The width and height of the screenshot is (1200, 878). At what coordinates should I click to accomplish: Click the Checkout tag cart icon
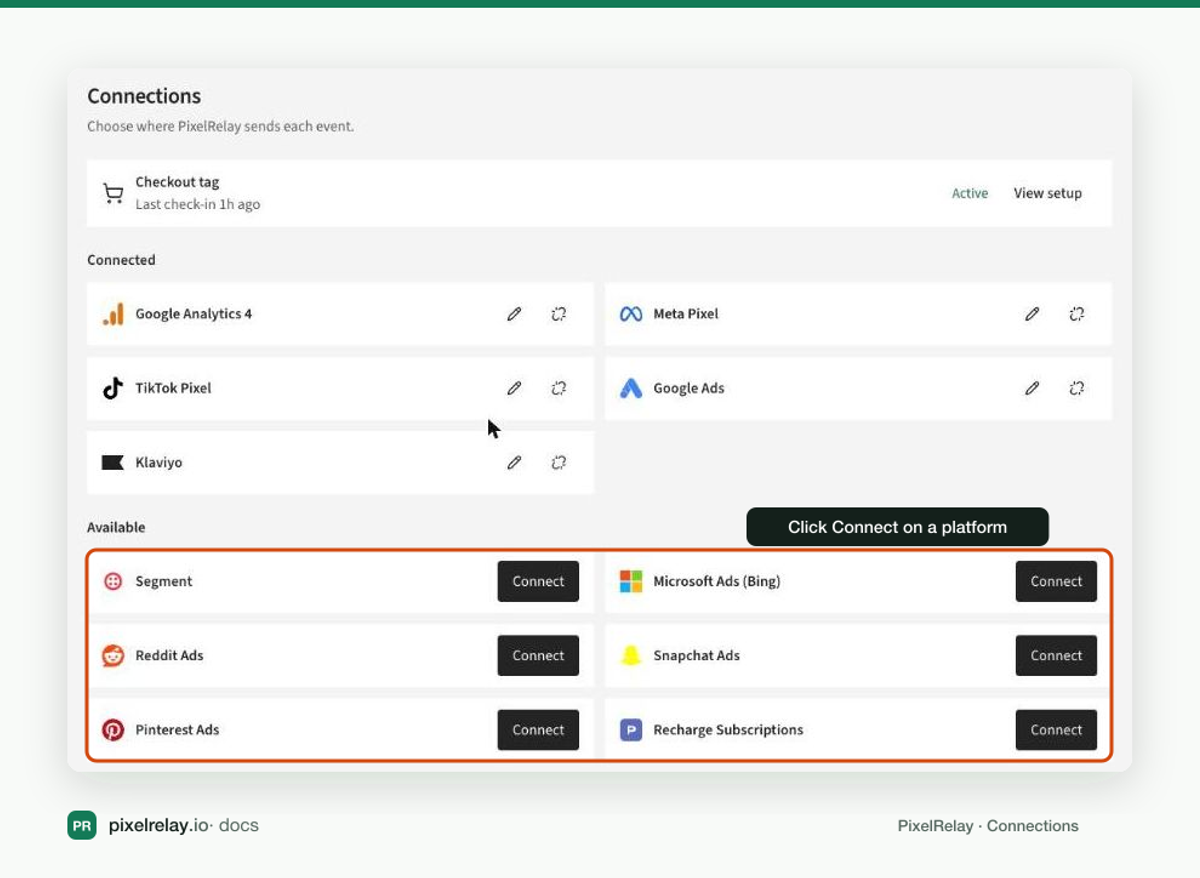coord(113,193)
